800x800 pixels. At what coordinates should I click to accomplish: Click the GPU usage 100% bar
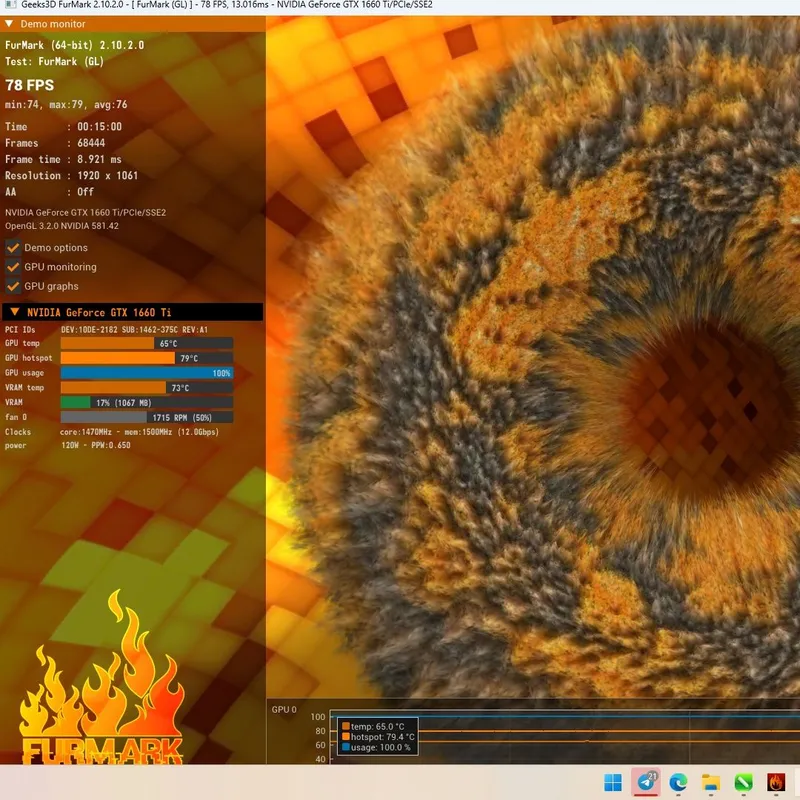coord(147,373)
